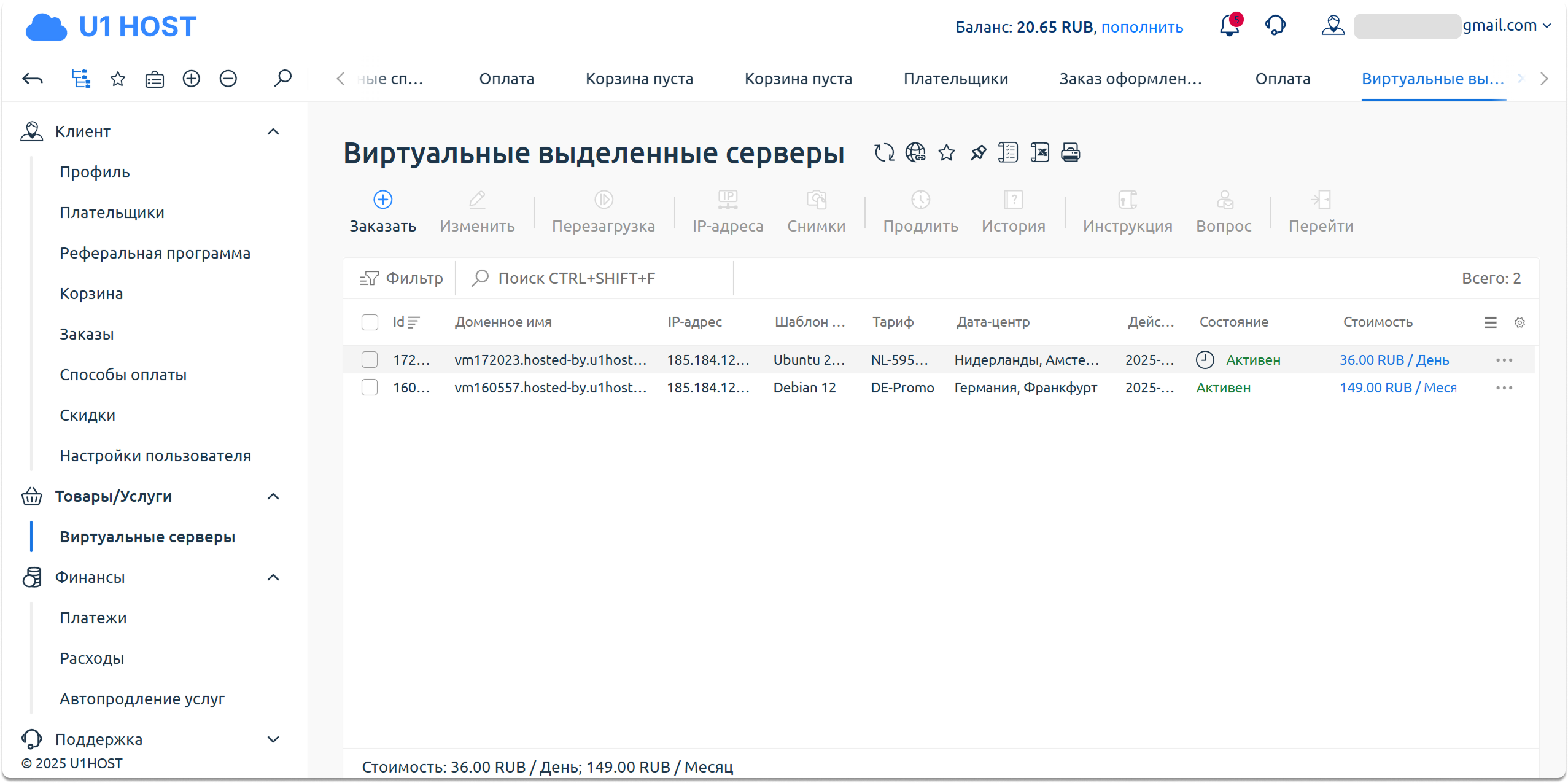Click the notifications bell icon
1568x783 pixels.
point(1228,26)
